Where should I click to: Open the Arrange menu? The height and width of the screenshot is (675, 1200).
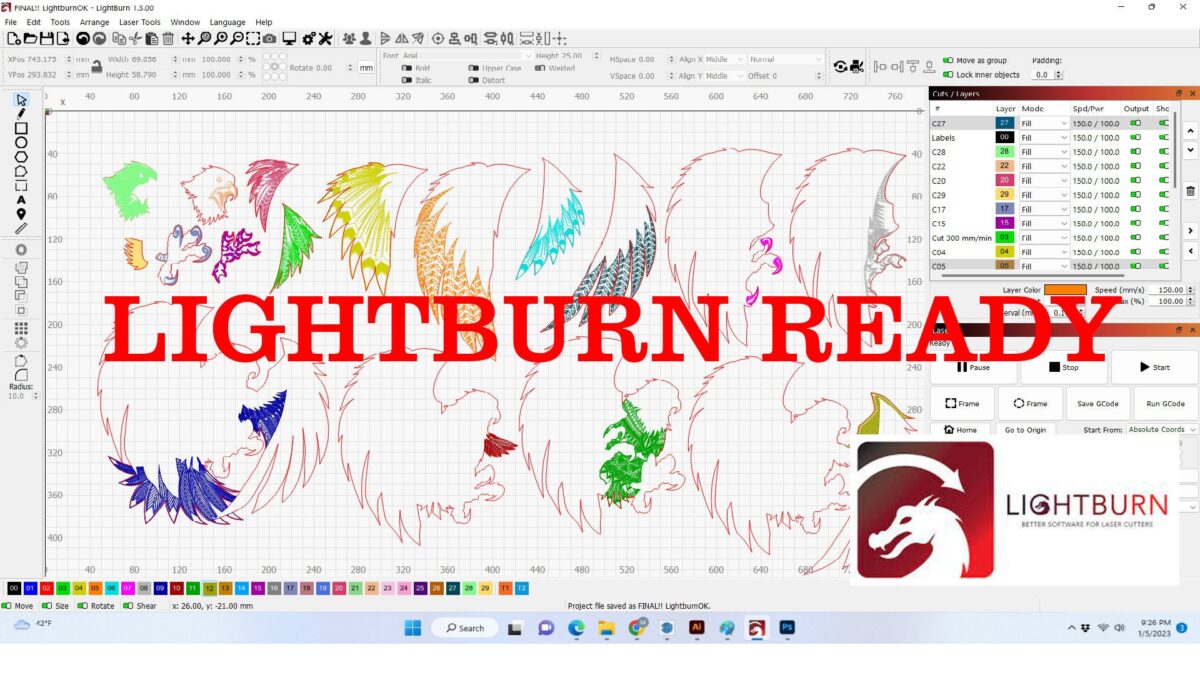click(94, 22)
